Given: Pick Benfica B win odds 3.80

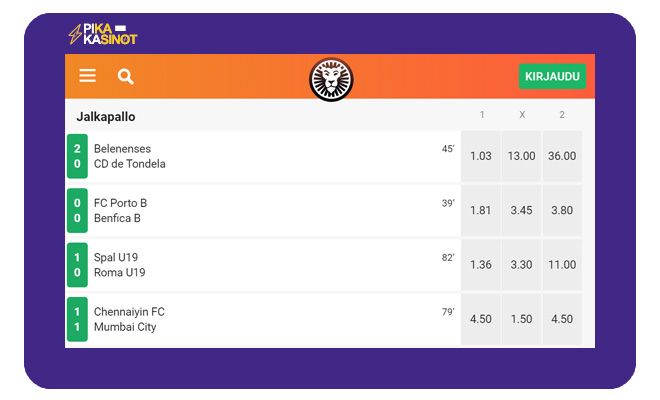Looking at the screenshot, I should coord(562,211).
